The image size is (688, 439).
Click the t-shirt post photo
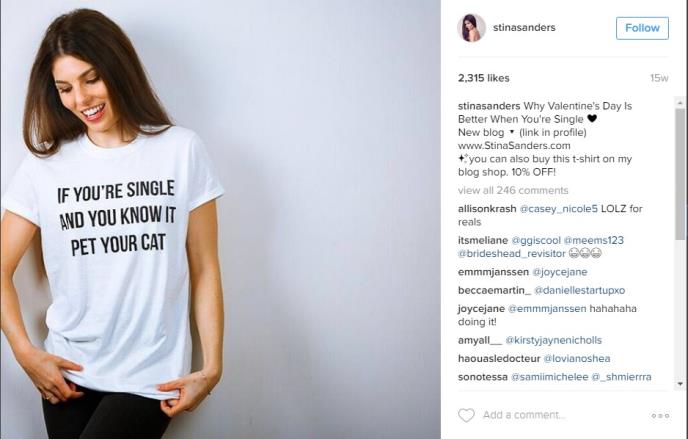[x=220, y=219]
